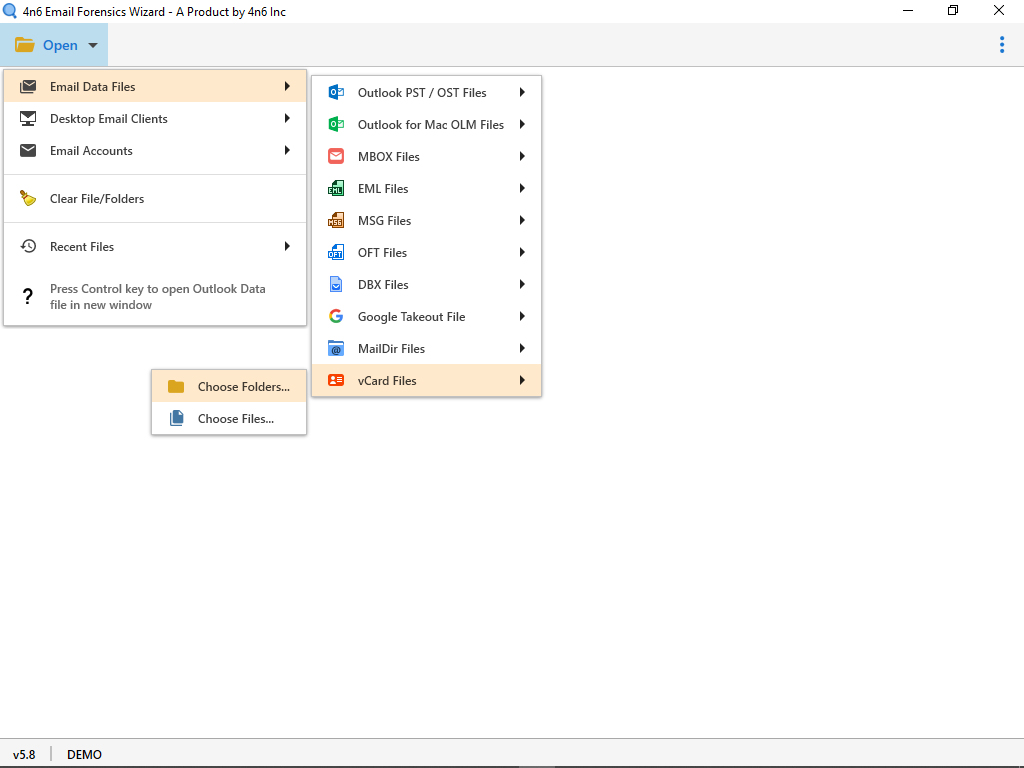Select Clear File/Folders menu entry
This screenshot has height=768, width=1024.
click(155, 199)
